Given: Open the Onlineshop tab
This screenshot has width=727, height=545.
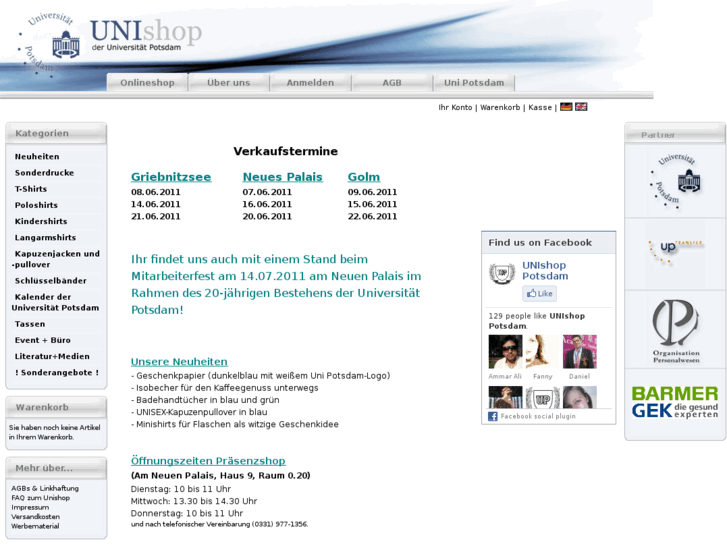Looking at the screenshot, I should click(147, 83).
